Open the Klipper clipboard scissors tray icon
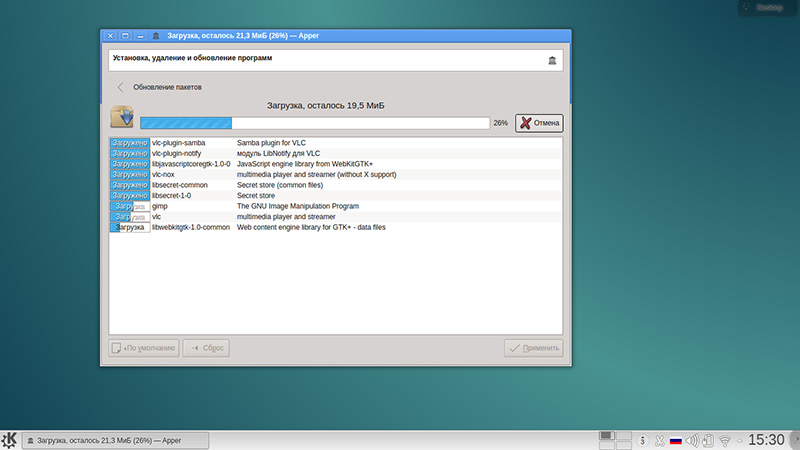The image size is (800, 450). (660, 440)
